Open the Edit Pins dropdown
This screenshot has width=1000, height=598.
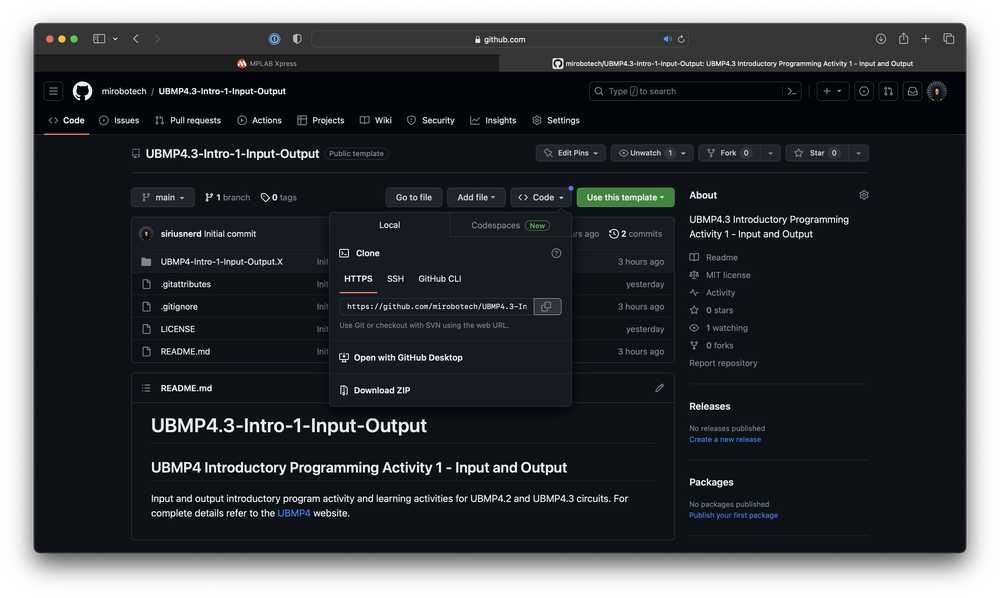click(571, 153)
